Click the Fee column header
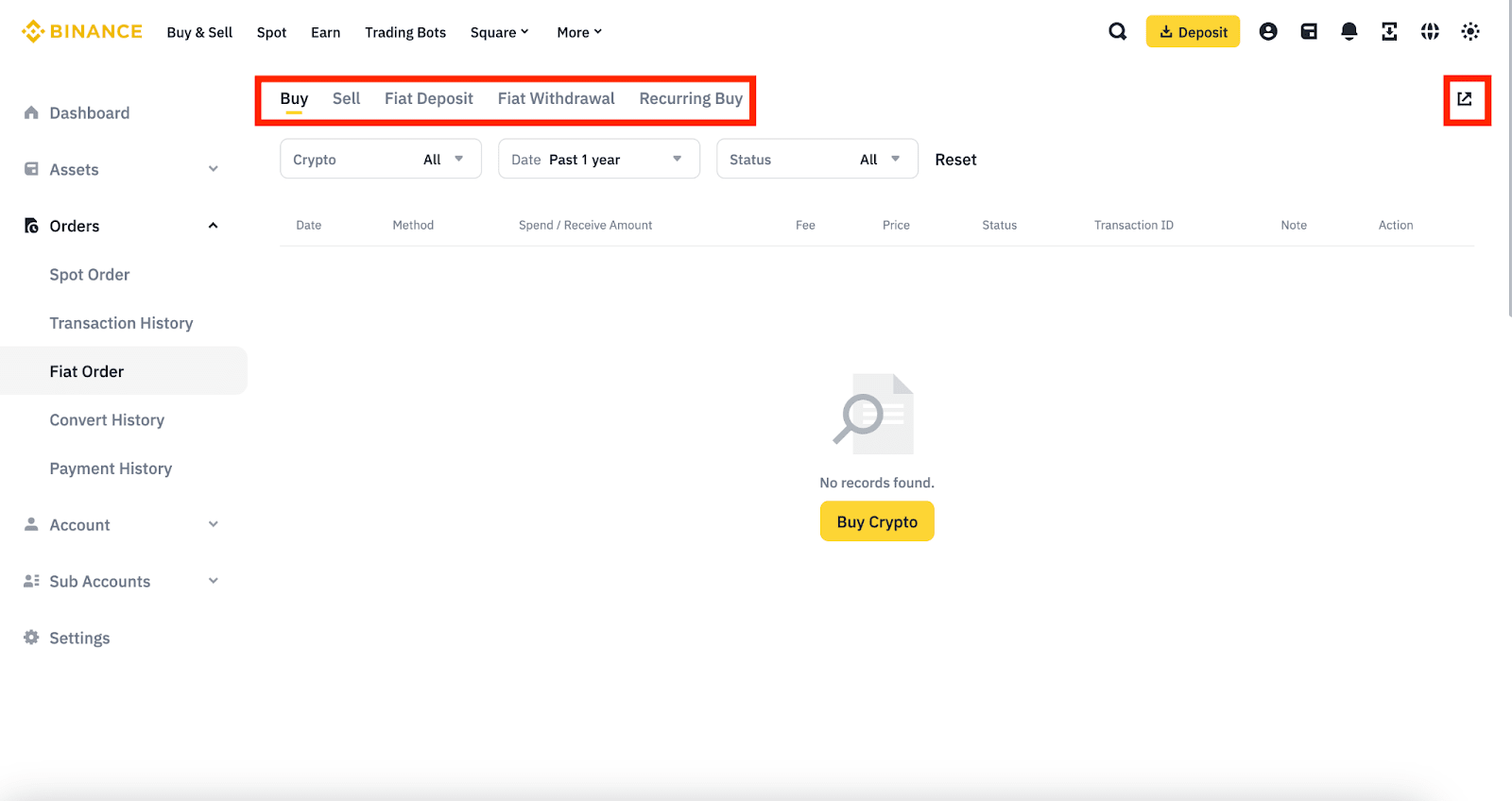The image size is (1512, 801). [x=805, y=225]
